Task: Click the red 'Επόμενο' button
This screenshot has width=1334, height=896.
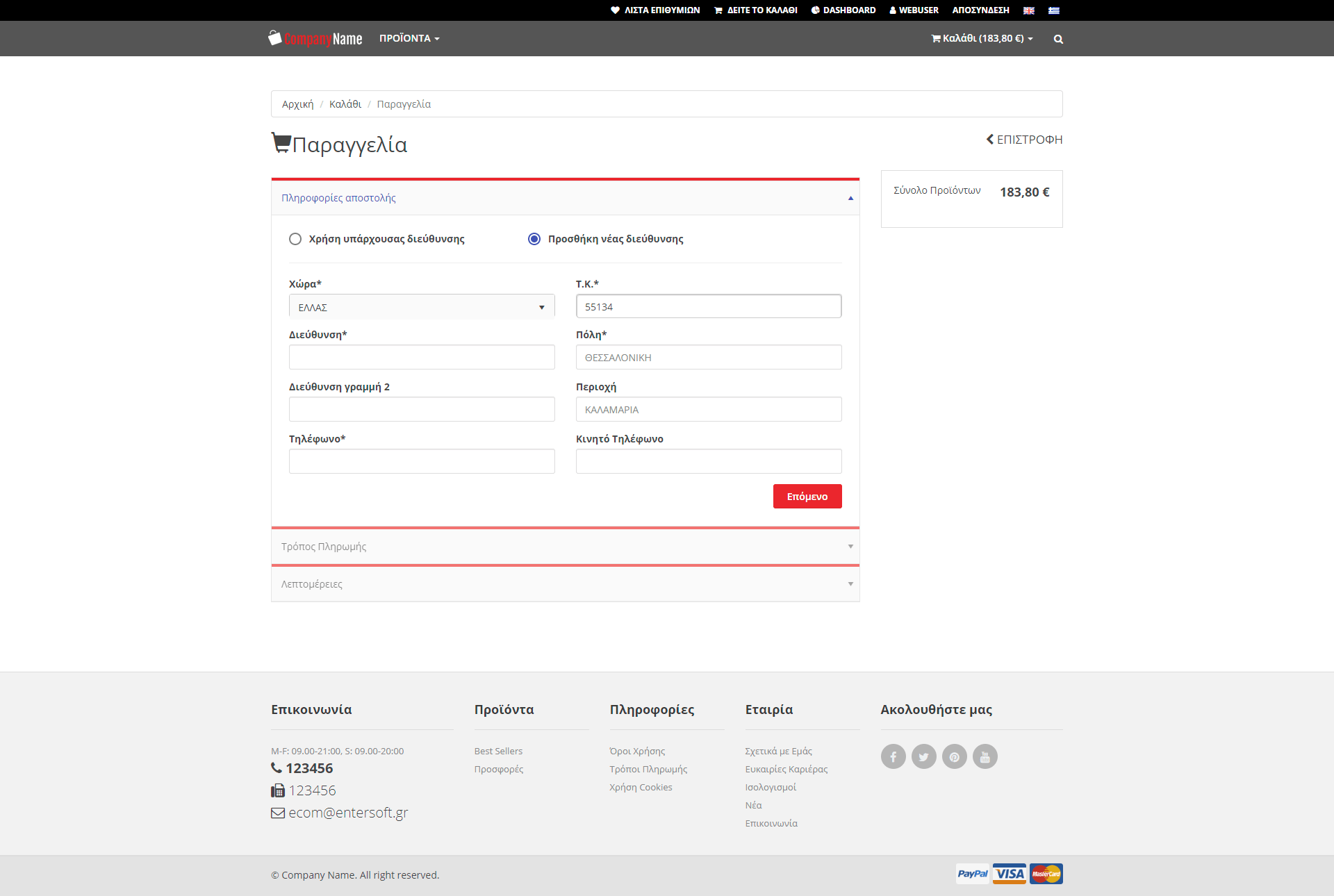Action: coord(807,497)
